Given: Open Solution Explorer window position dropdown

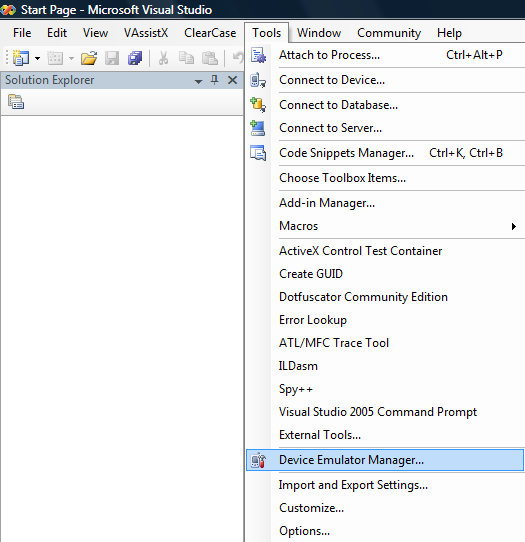Looking at the screenshot, I should [198, 81].
